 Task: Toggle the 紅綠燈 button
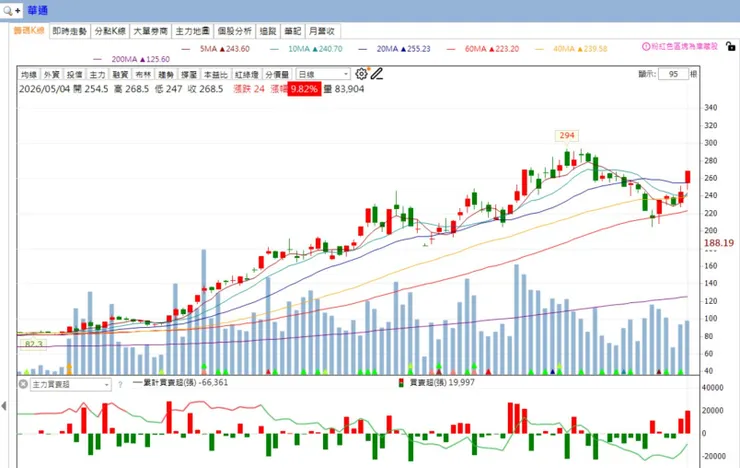[x=246, y=75]
